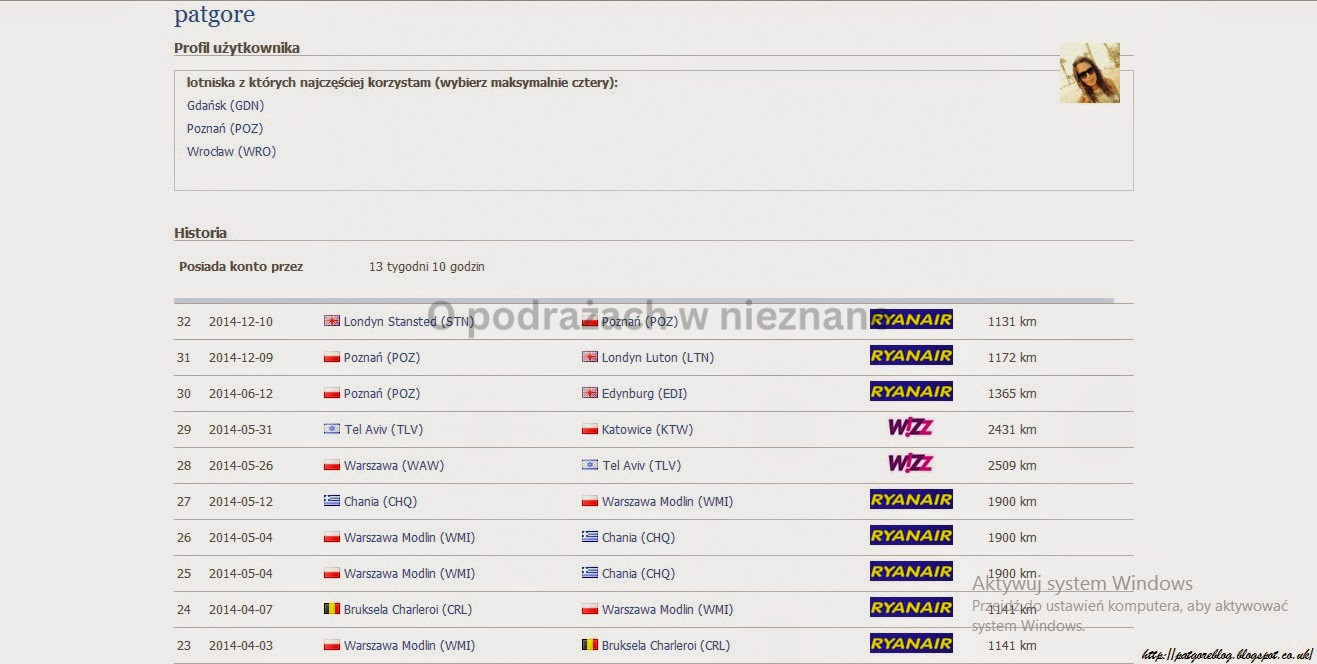
Task: Open the Wrocław (WRO) airport link
Action: click(231, 152)
